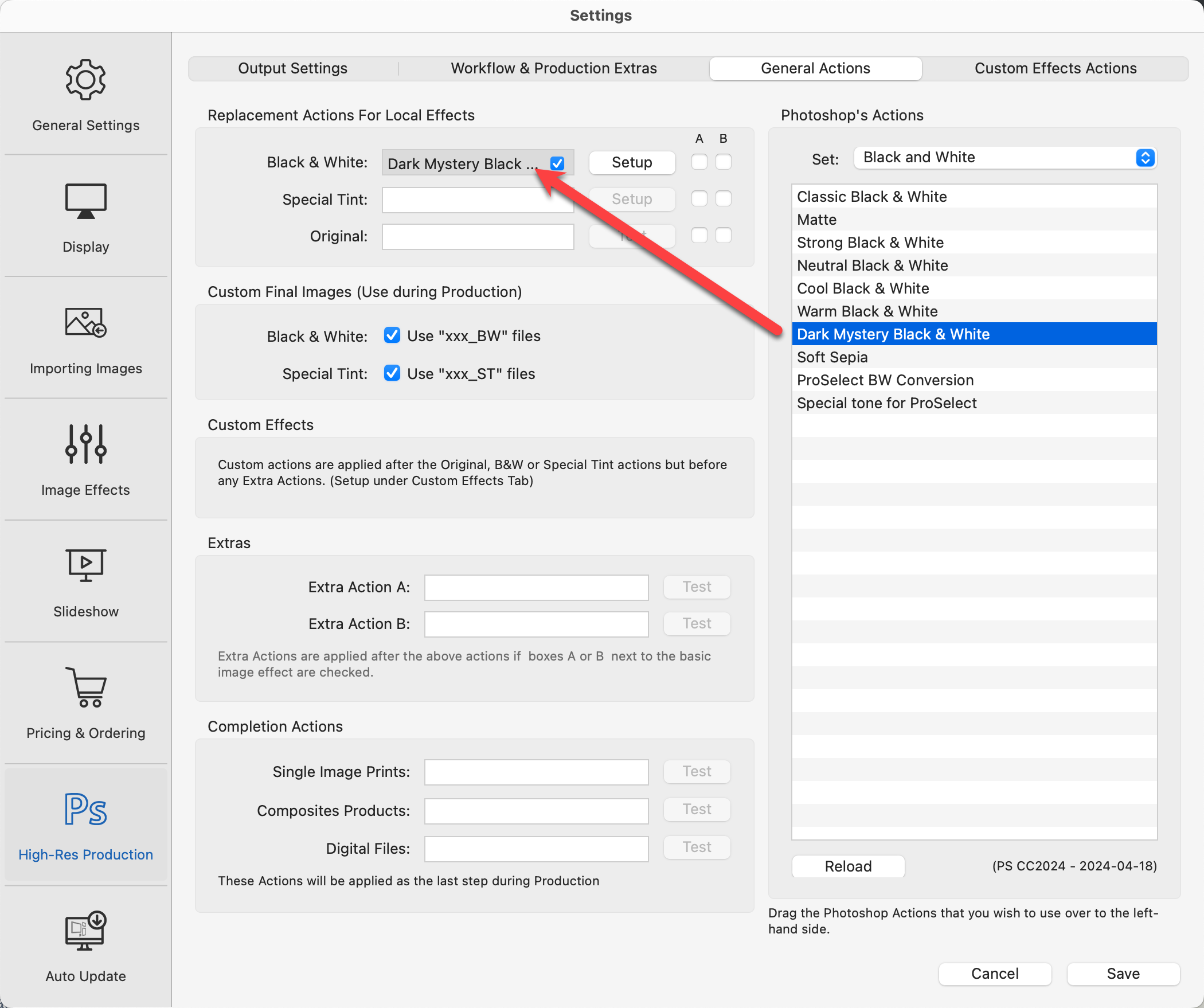Select Image Effects sliders icon
1204x1008 pixels.
(85, 444)
